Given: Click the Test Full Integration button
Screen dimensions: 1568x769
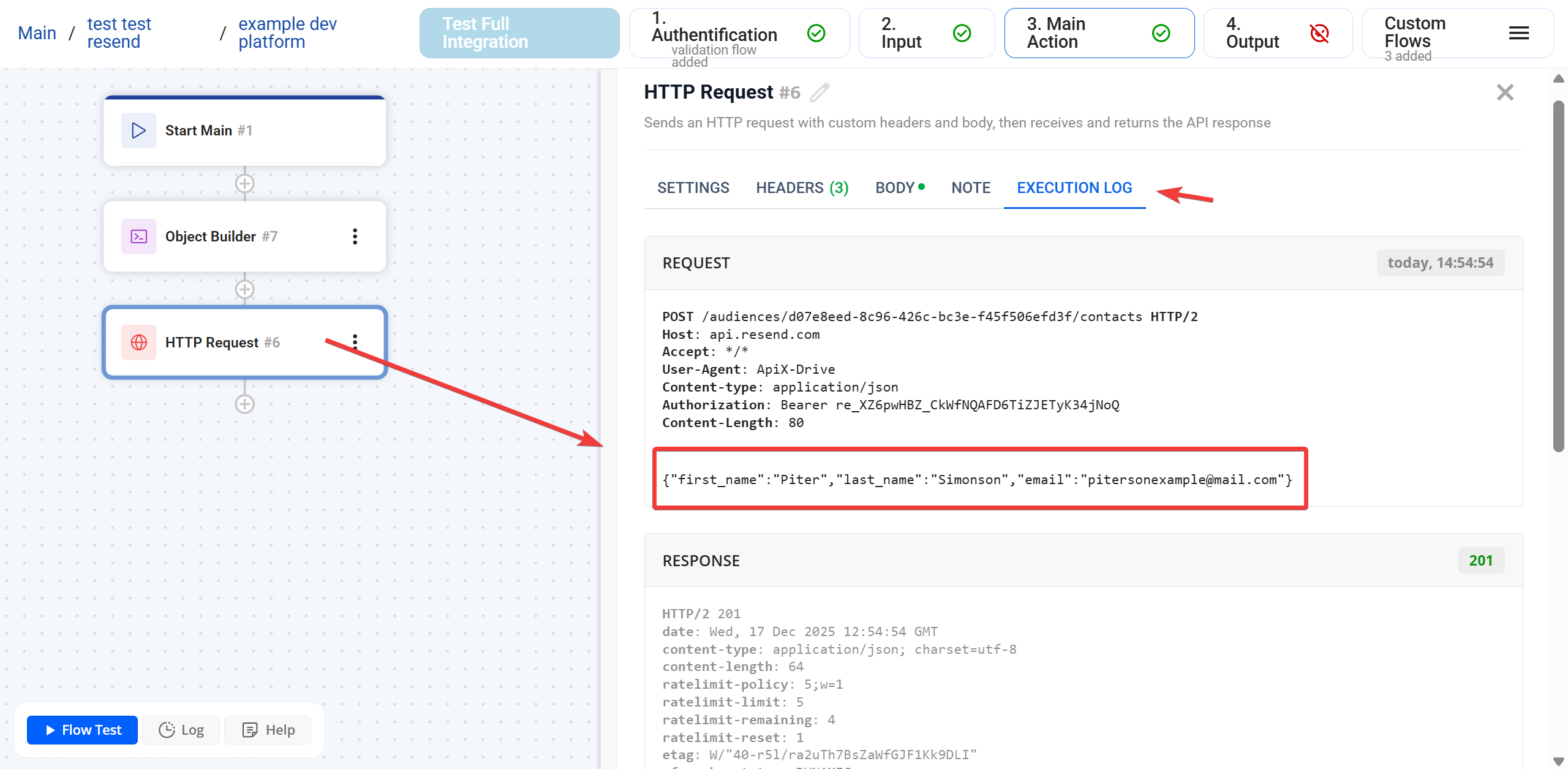Looking at the screenshot, I should point(519,32).
